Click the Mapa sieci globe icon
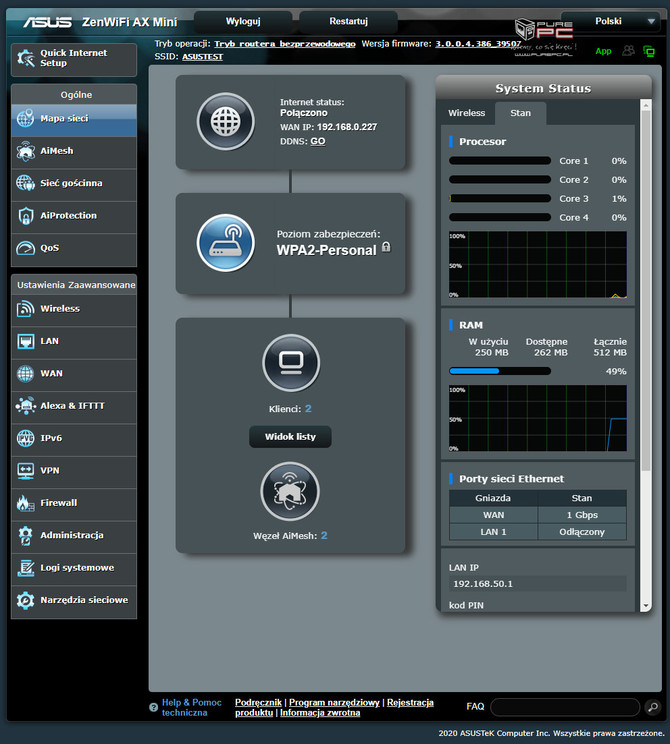 point(26,118)
